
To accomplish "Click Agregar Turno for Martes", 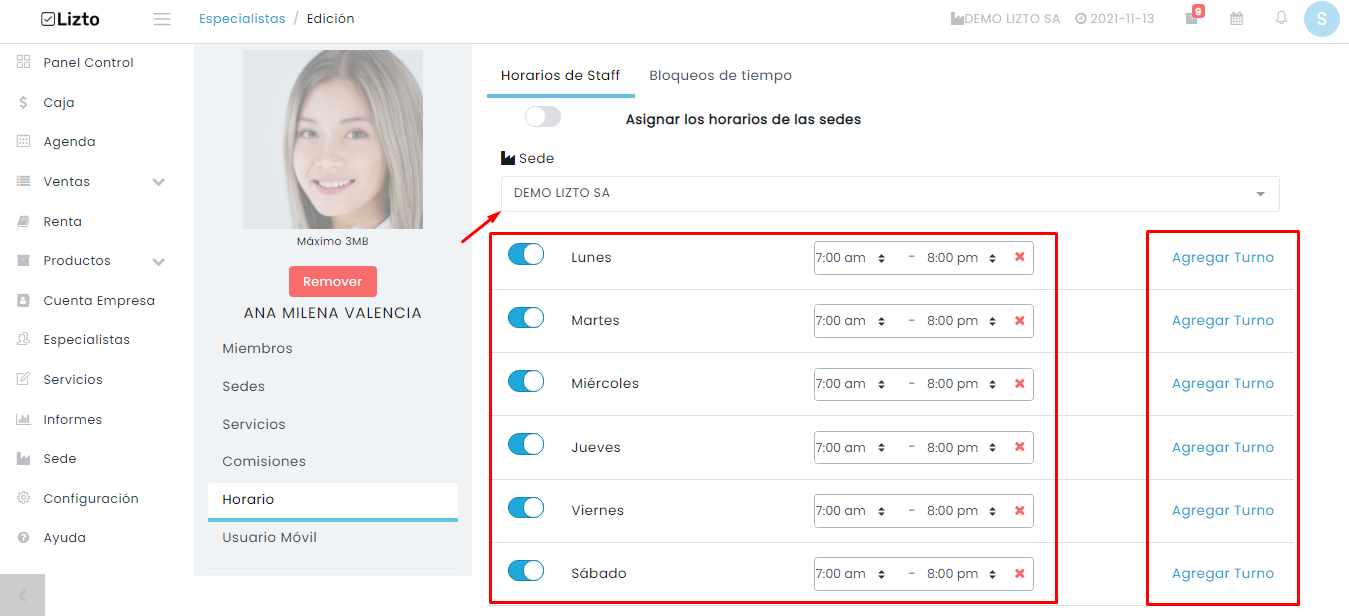I will pos(1223,321).
